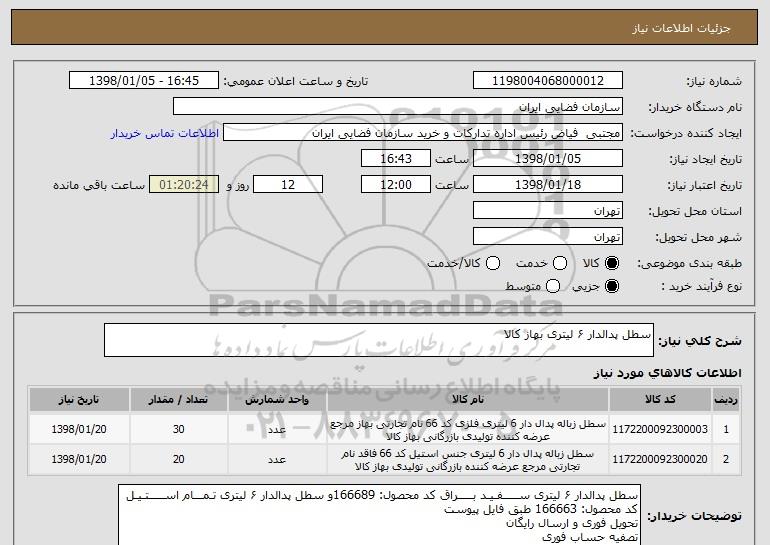Click the unit عدد in row 2
770x545 pixels.
277,460
